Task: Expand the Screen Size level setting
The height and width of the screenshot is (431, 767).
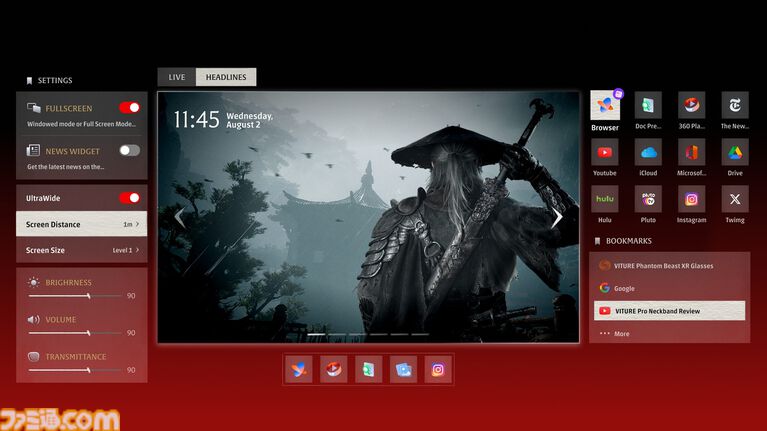Action: click(82, 250)
